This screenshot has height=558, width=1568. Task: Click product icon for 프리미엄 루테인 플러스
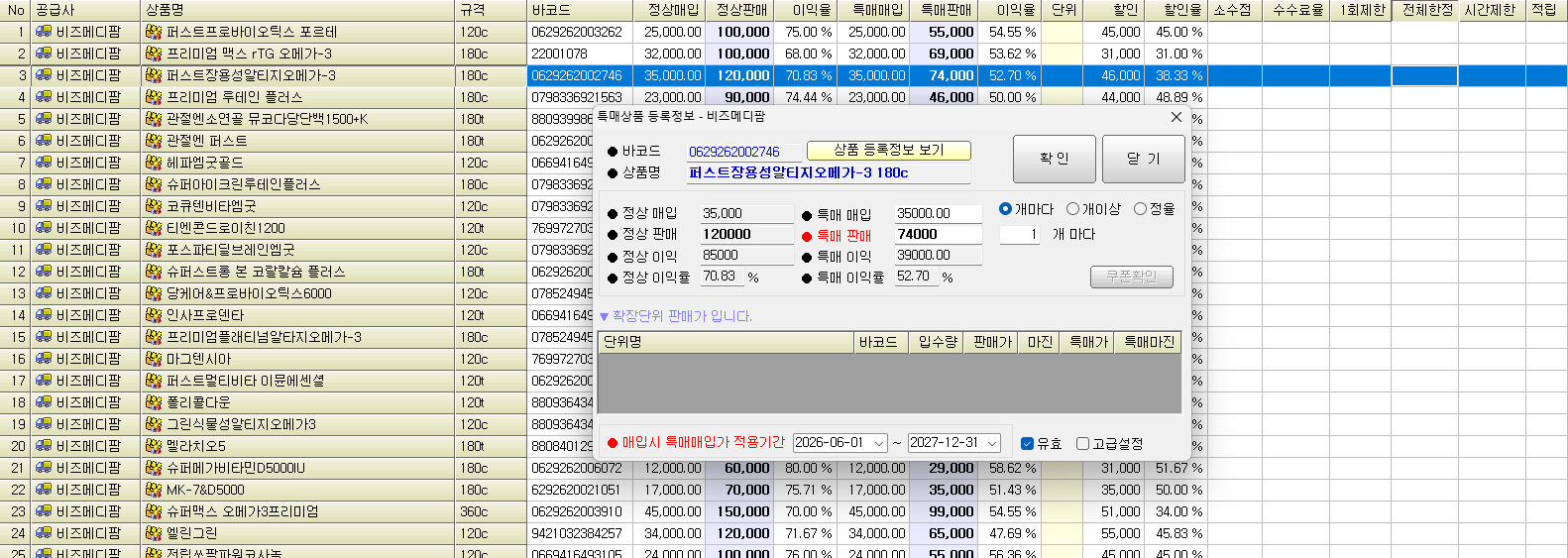tap(154, 97)
